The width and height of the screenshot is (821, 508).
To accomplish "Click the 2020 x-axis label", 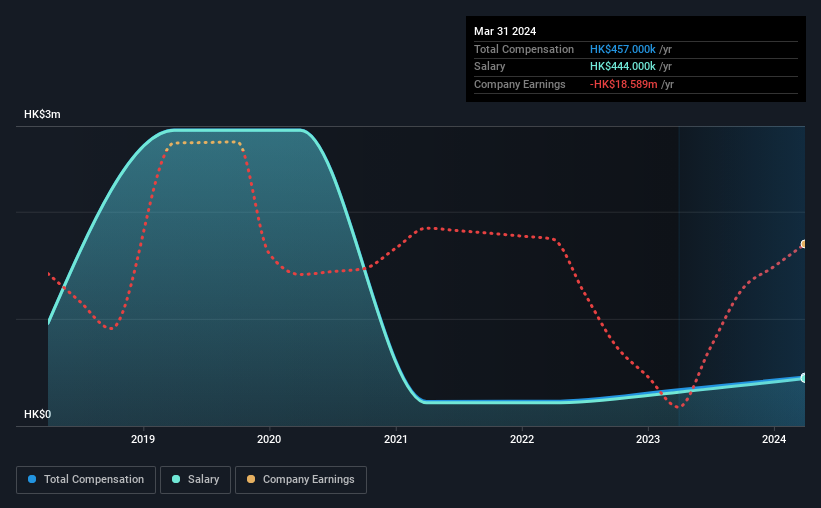I will pyautogui.click(x=269, y=439).
